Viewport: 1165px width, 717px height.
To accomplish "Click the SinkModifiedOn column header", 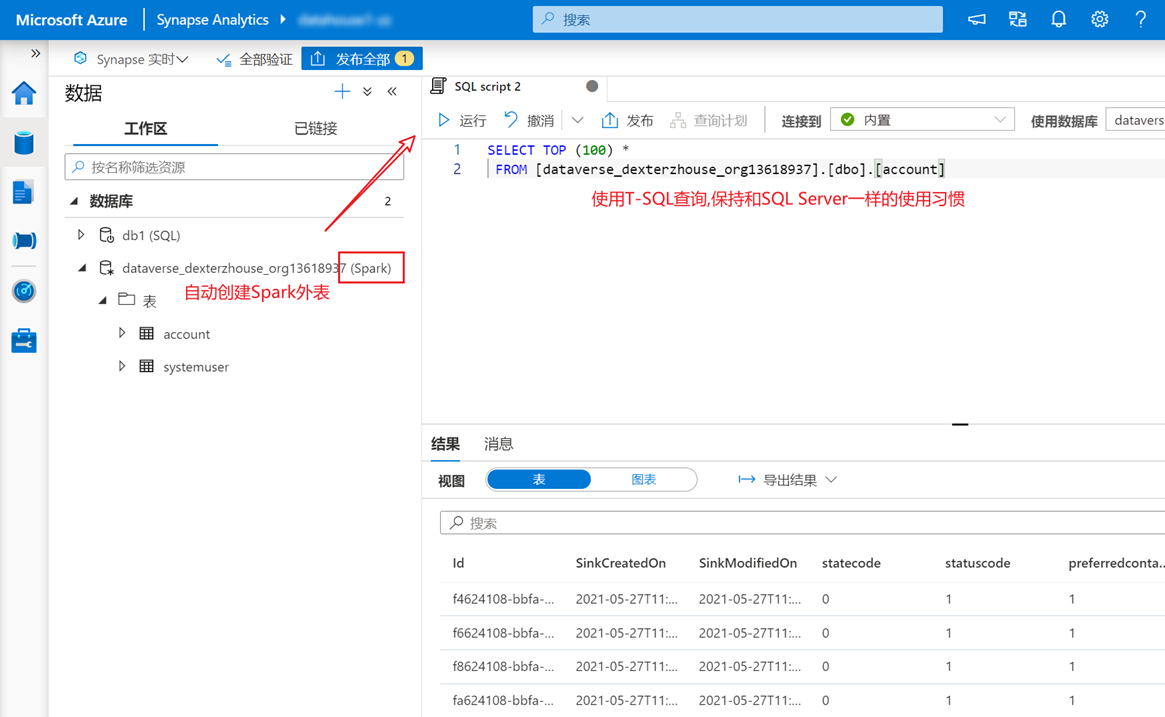I will click(x=747, y=563).
